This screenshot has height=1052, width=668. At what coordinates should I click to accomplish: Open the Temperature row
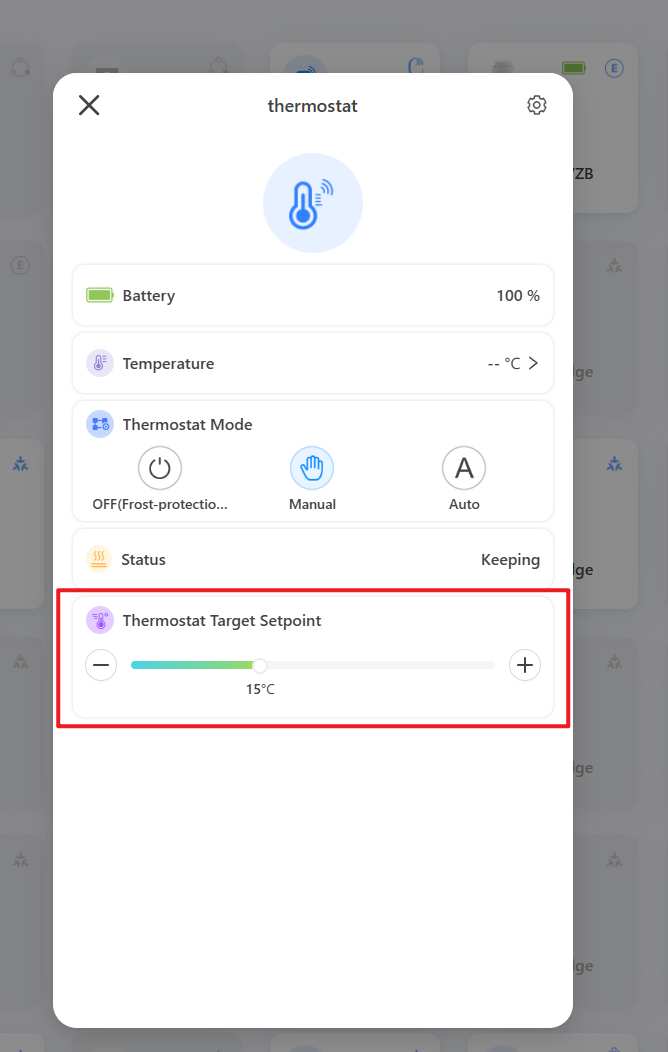pyautogui.click(x=313, y=363)
